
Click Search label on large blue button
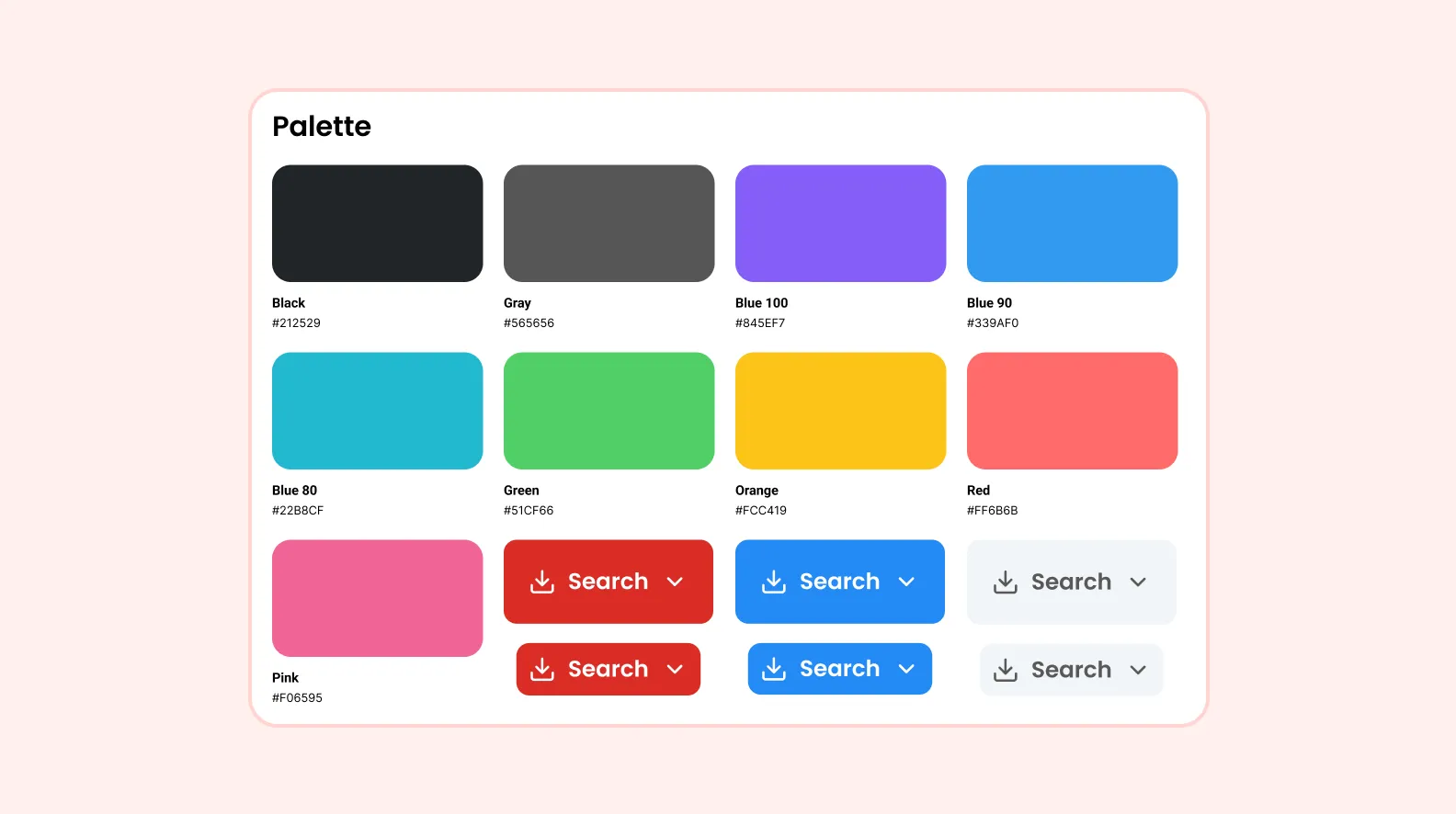[839, 582]
